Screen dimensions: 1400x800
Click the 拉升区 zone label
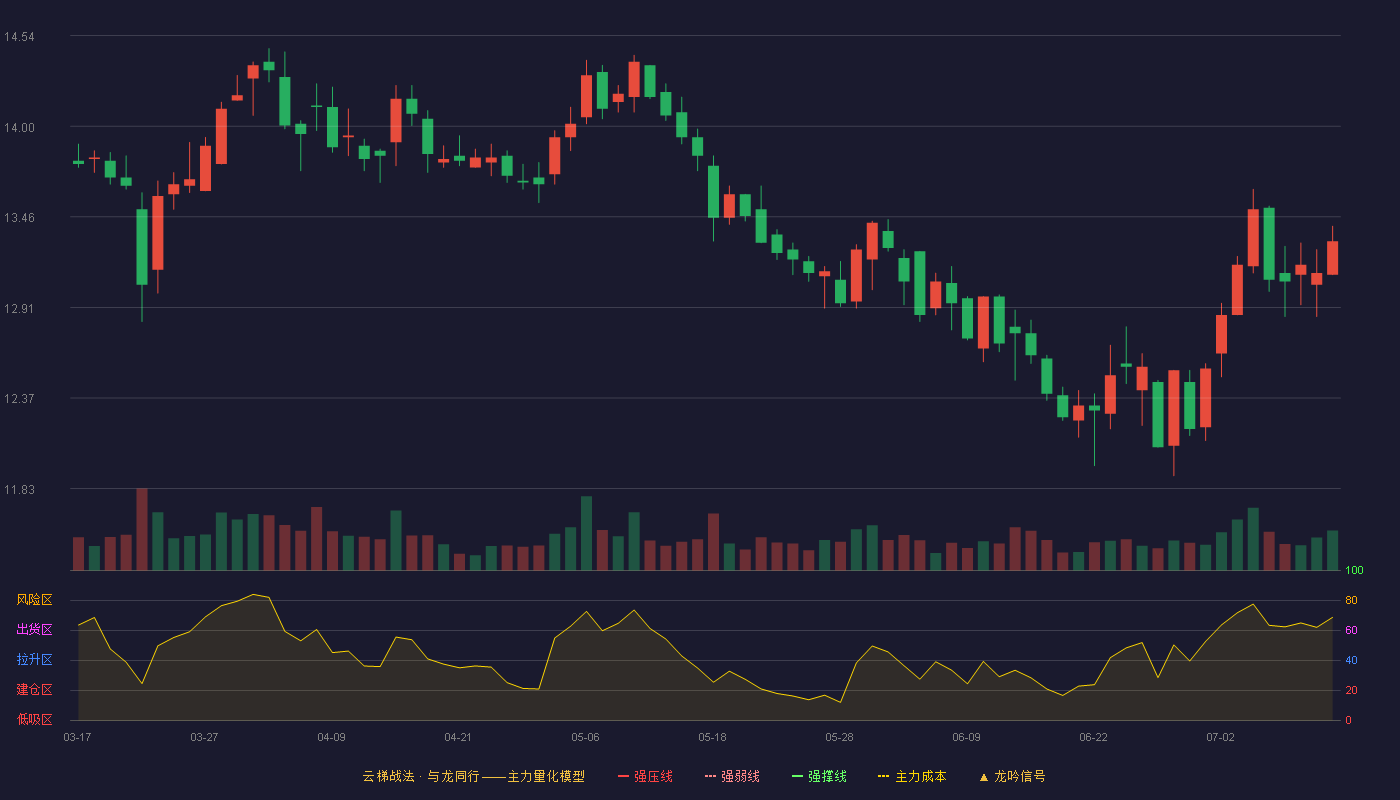coord(34,660)
